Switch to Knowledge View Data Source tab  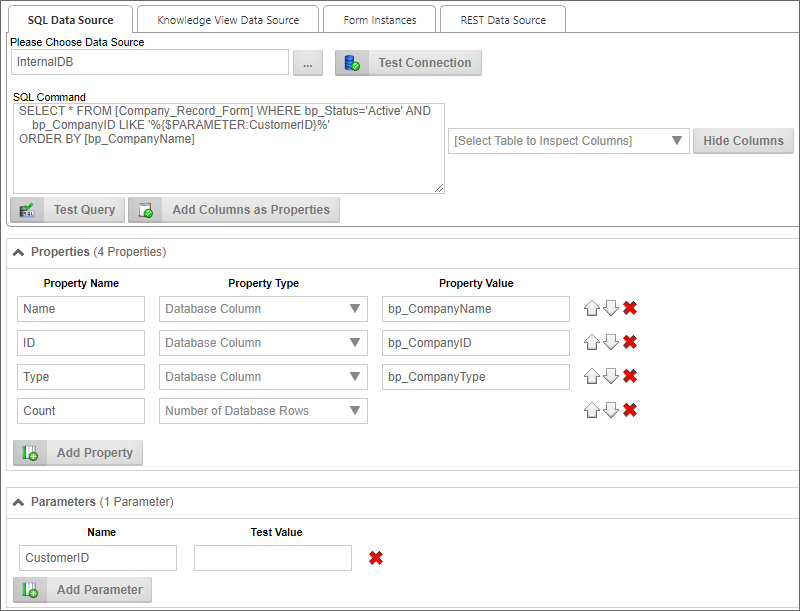click(228, 20)
